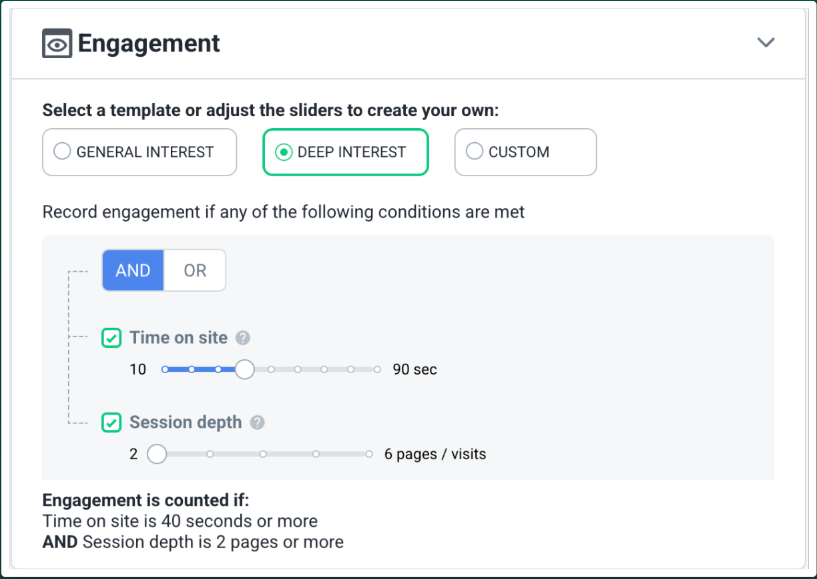The height and width of the screenshot is (579, 817).
Task: Click the Session depth slider handle
Action: 156,454
